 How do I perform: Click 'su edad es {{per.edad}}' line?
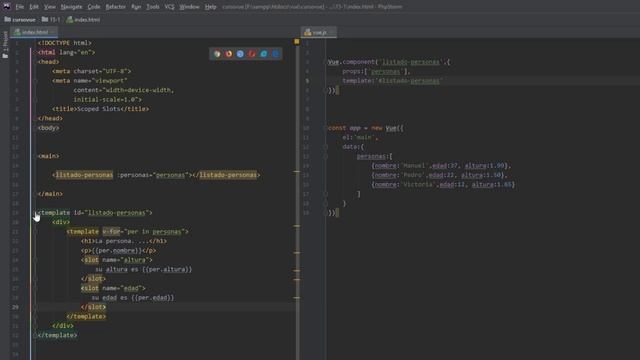133,298
